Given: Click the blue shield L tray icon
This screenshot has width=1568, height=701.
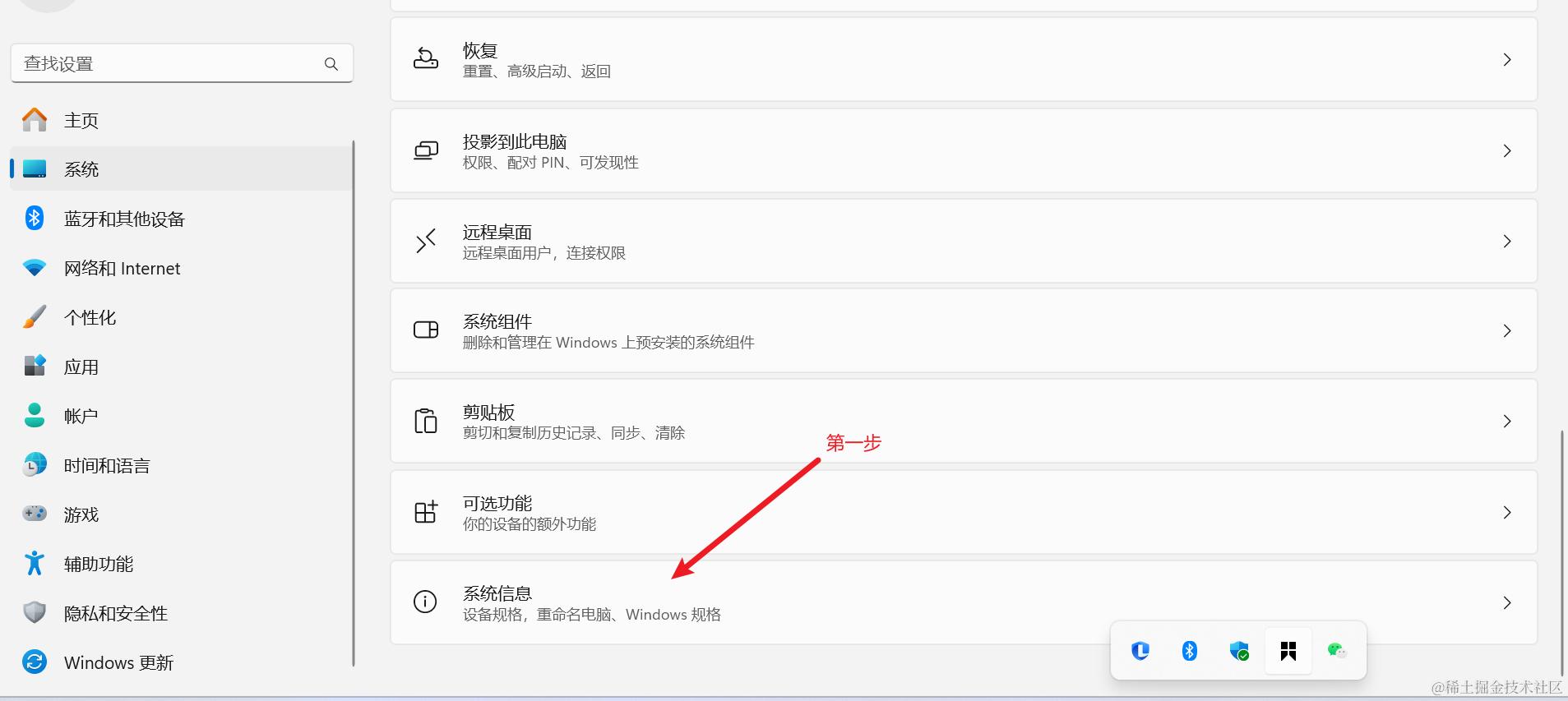Looking at the screenshot, I should (x=1140, y=651).
